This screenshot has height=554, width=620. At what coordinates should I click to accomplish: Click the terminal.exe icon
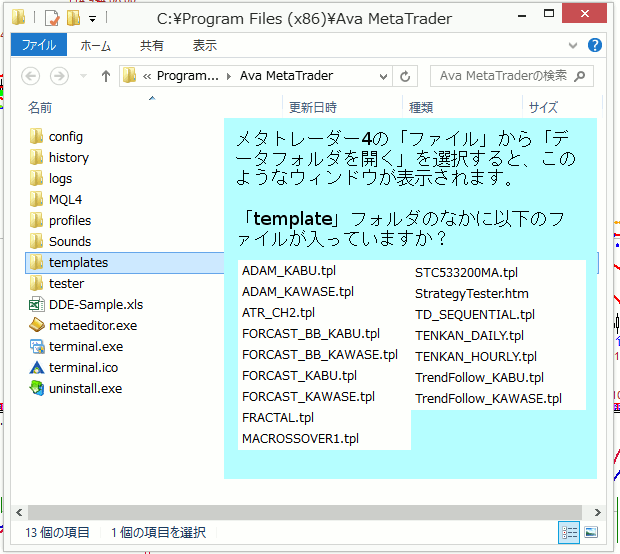coord(37,346)
